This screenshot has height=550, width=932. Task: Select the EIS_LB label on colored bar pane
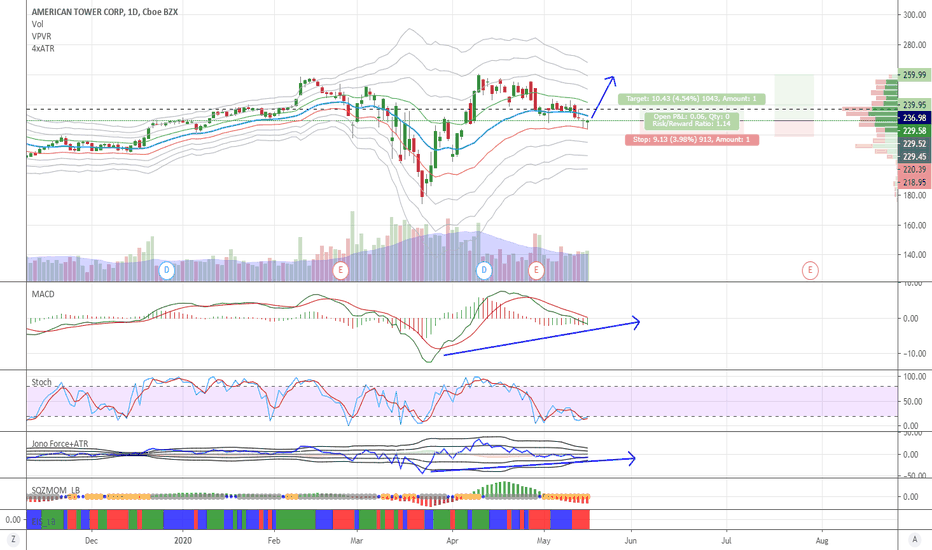(x=43, y=521)
